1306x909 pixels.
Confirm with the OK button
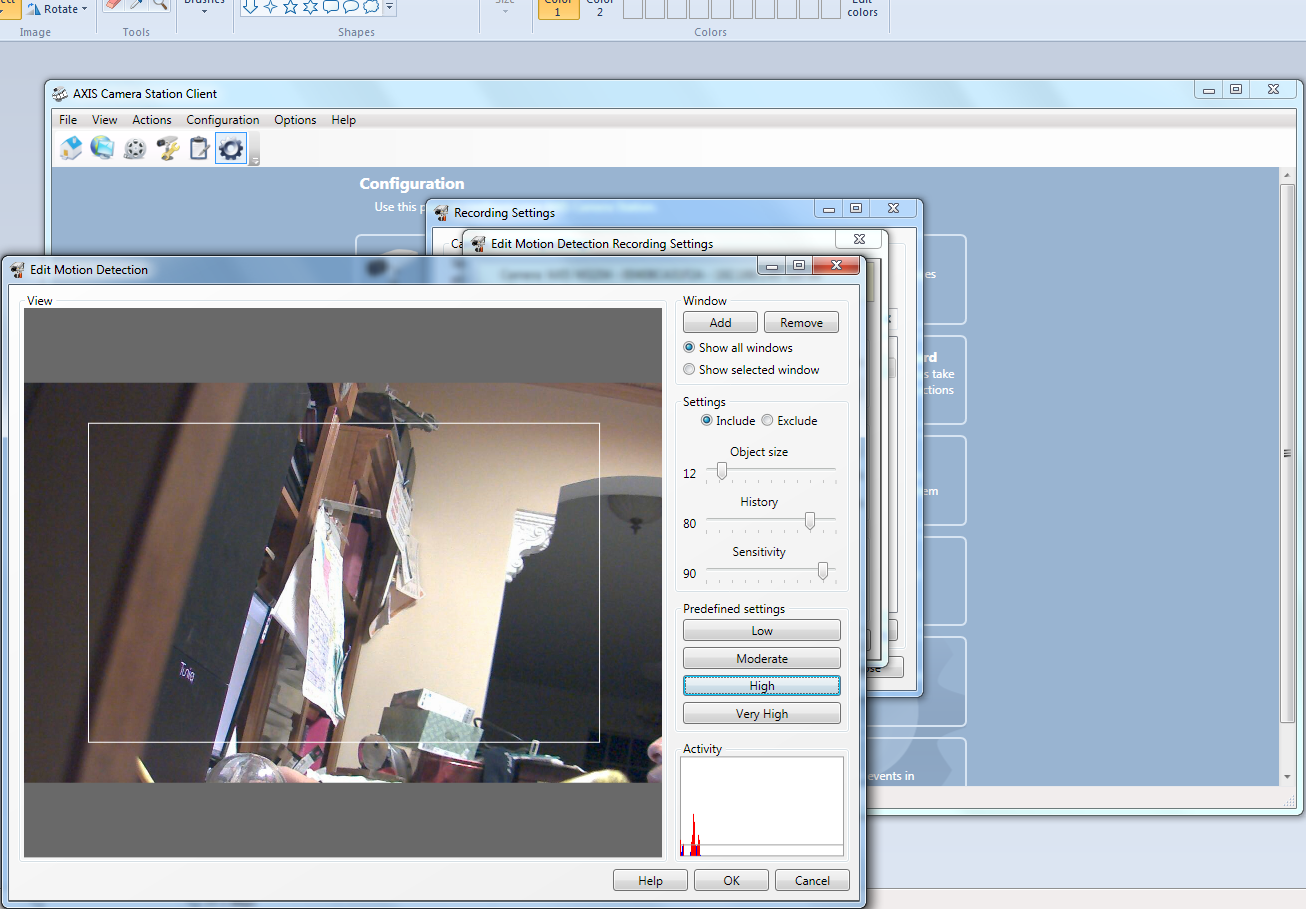pos(732,880)
